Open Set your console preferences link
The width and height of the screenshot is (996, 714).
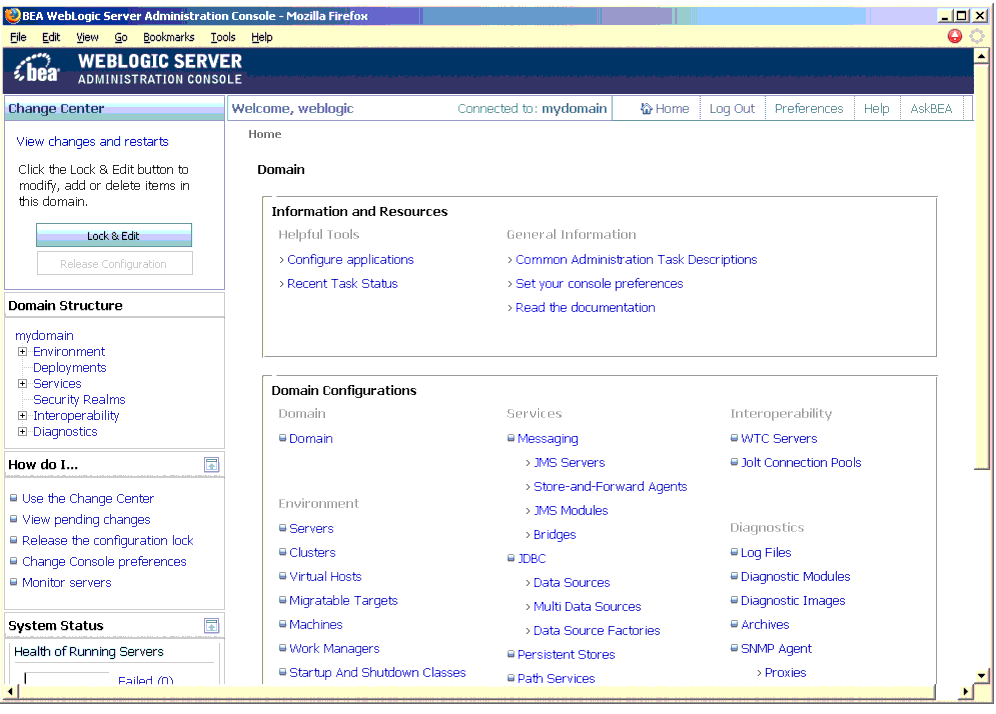pyautogui.click(x=599, y=283)
